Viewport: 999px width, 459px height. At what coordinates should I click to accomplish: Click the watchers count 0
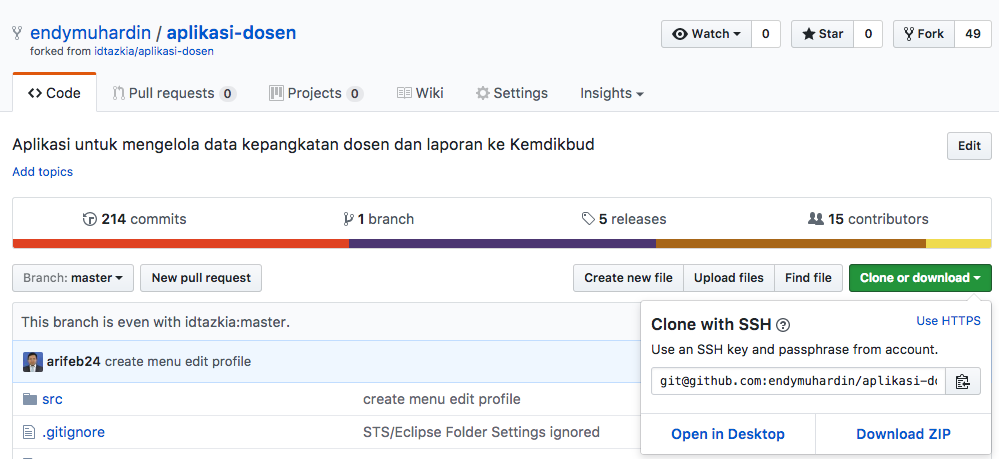point(766,34)
